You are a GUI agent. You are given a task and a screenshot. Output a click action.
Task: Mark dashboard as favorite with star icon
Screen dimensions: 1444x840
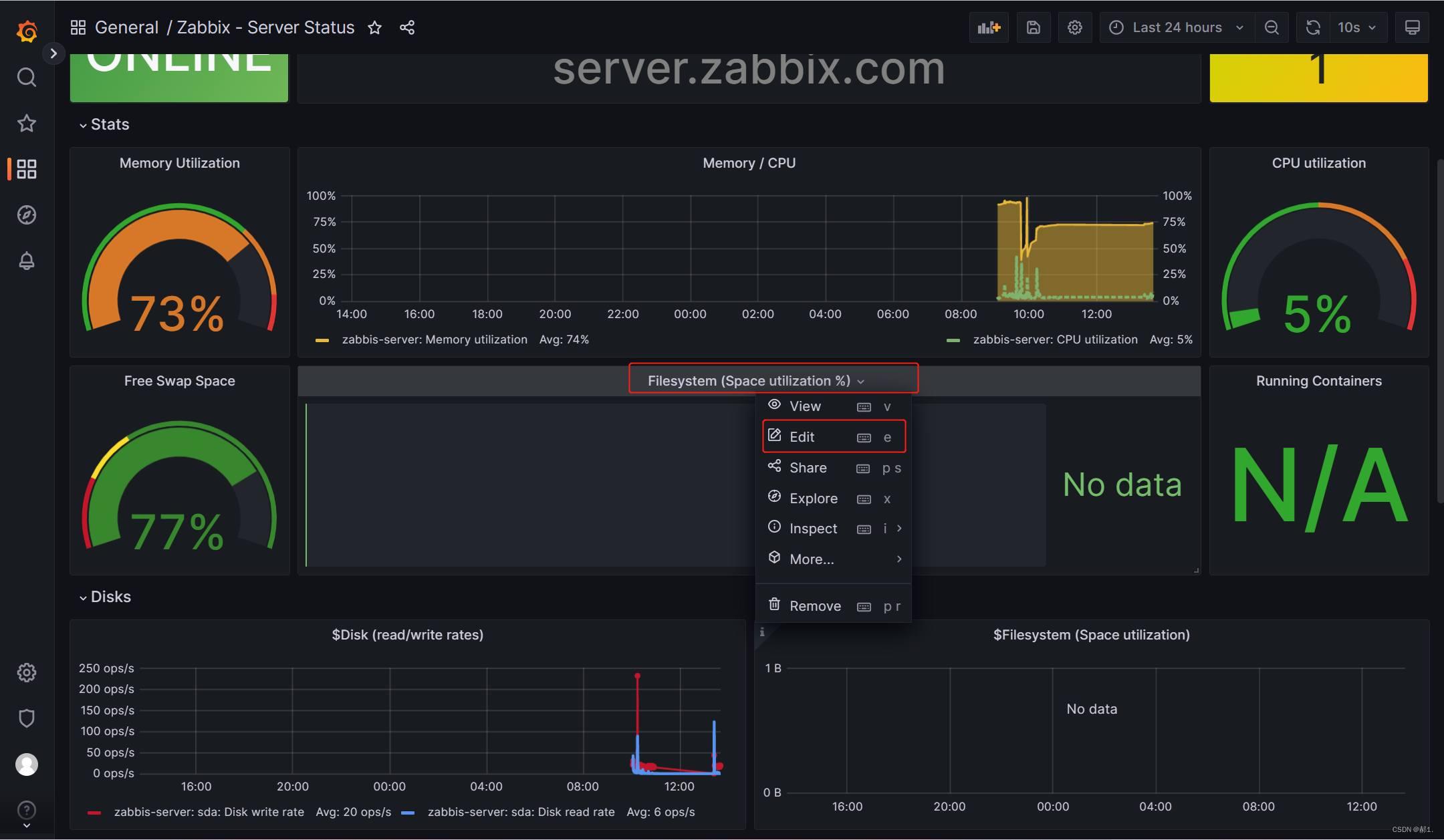pyautogui.click(x=374, y=27)
